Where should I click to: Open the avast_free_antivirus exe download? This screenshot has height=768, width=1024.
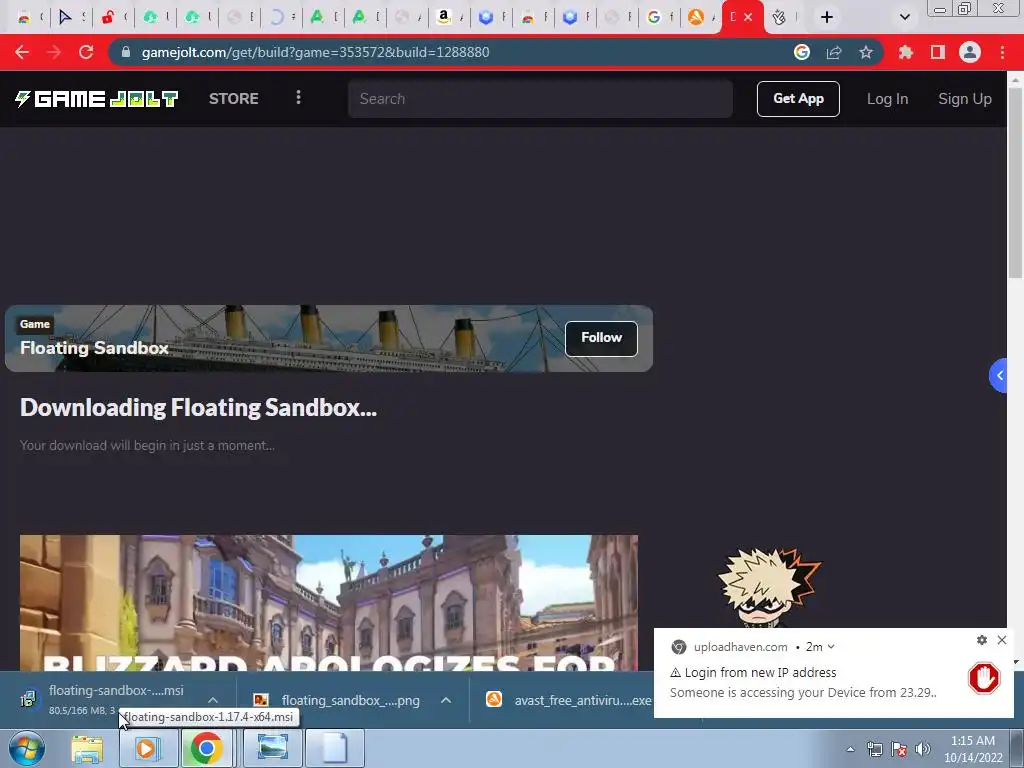coord(569,700)
